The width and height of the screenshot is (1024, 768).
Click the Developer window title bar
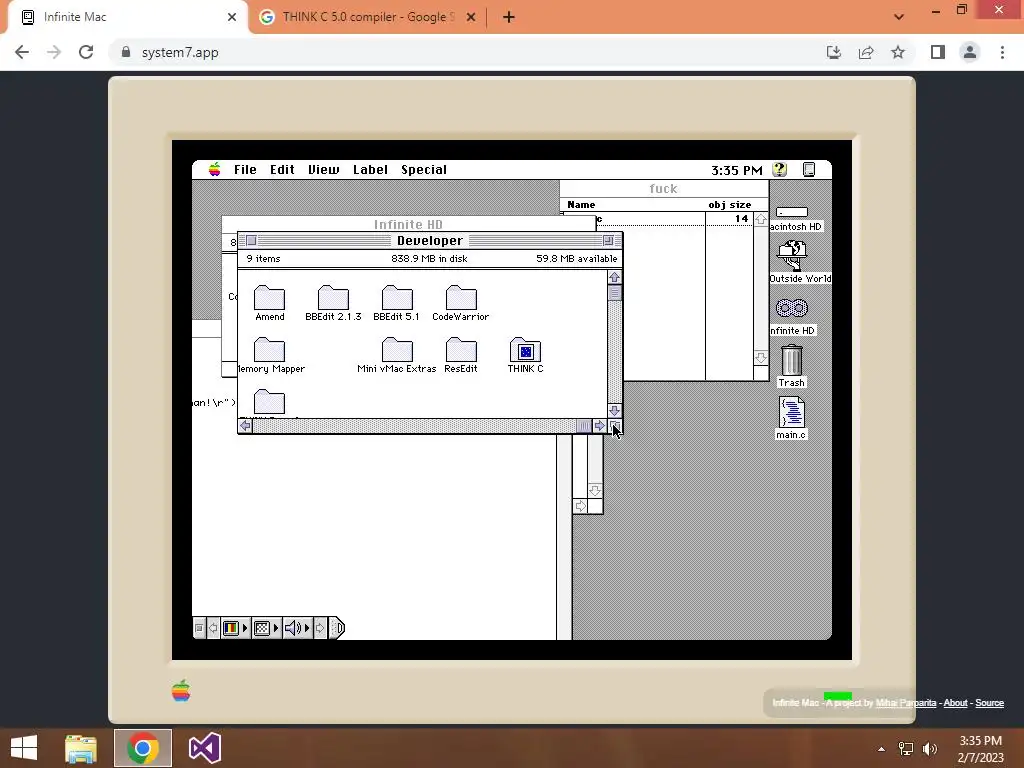coord(430,240)
